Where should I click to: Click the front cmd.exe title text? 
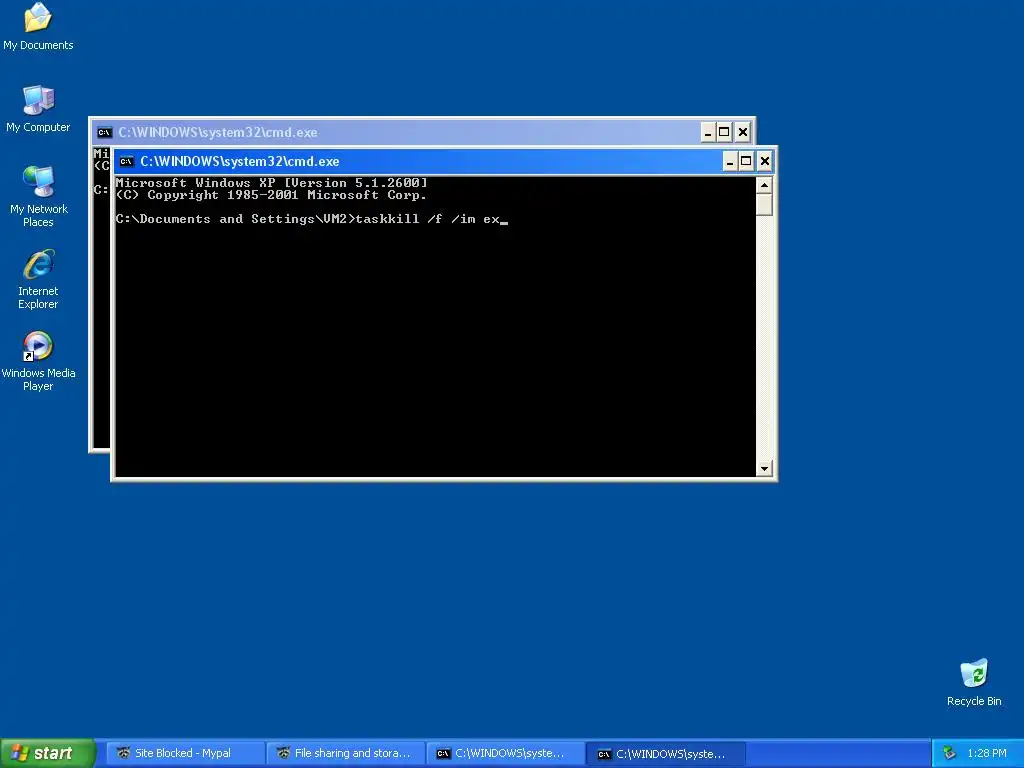point(240,161)
